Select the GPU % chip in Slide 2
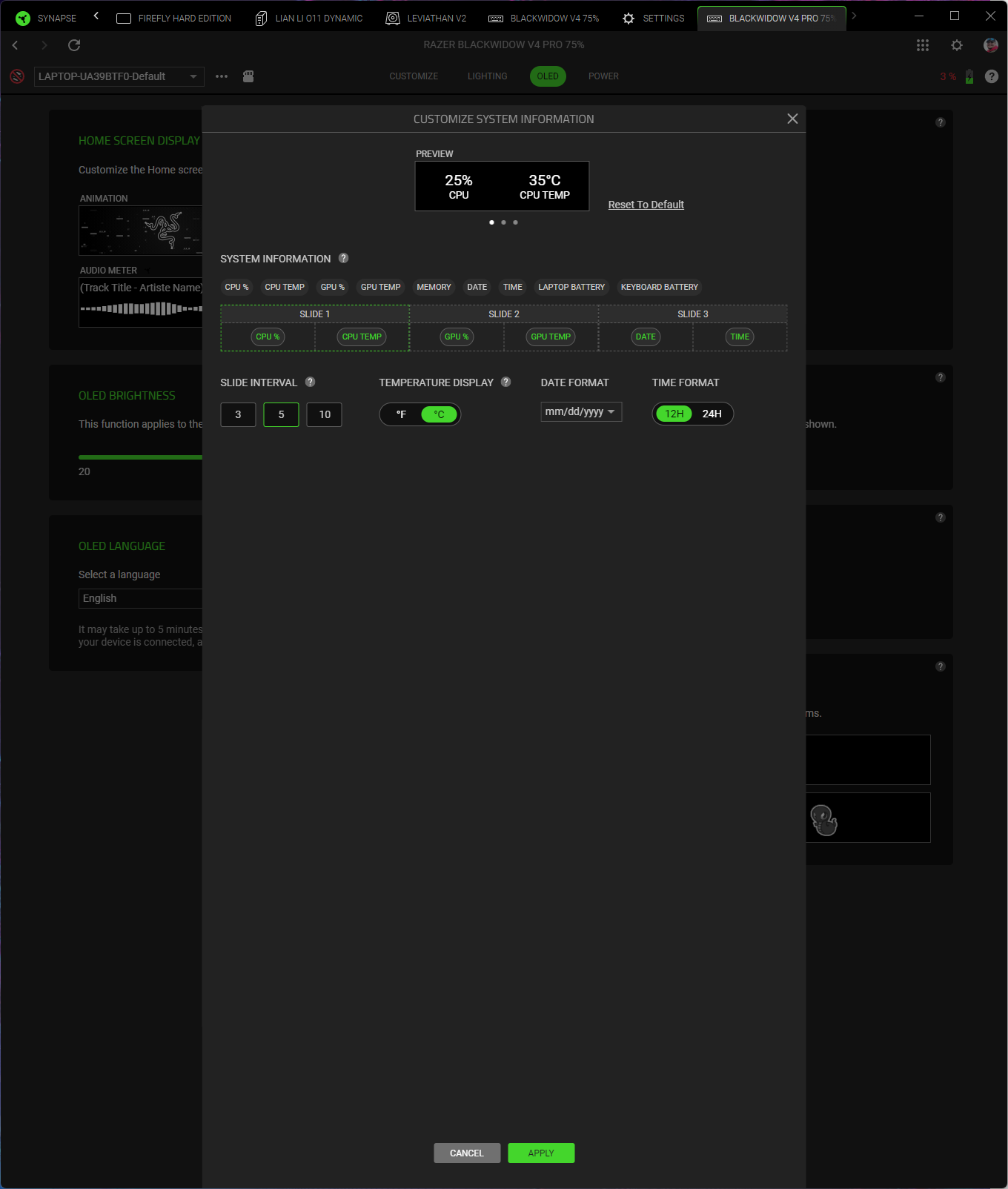Screen dimensions: 1008x1189 [457, 337]
